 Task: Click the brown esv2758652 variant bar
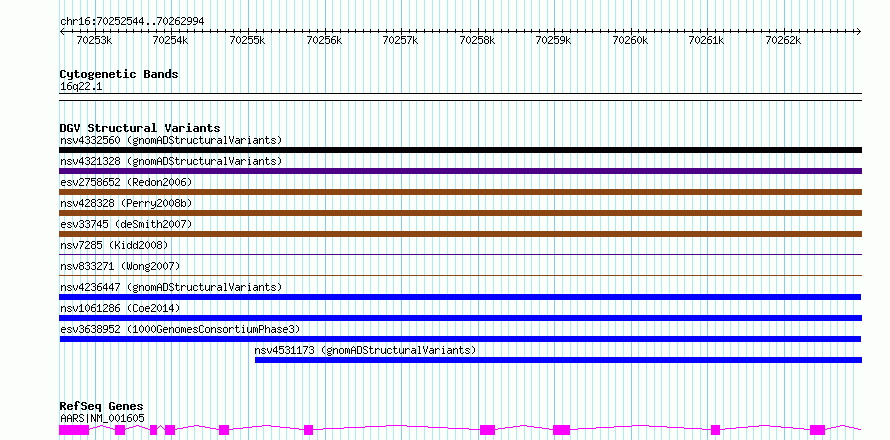tap(460, 192)
